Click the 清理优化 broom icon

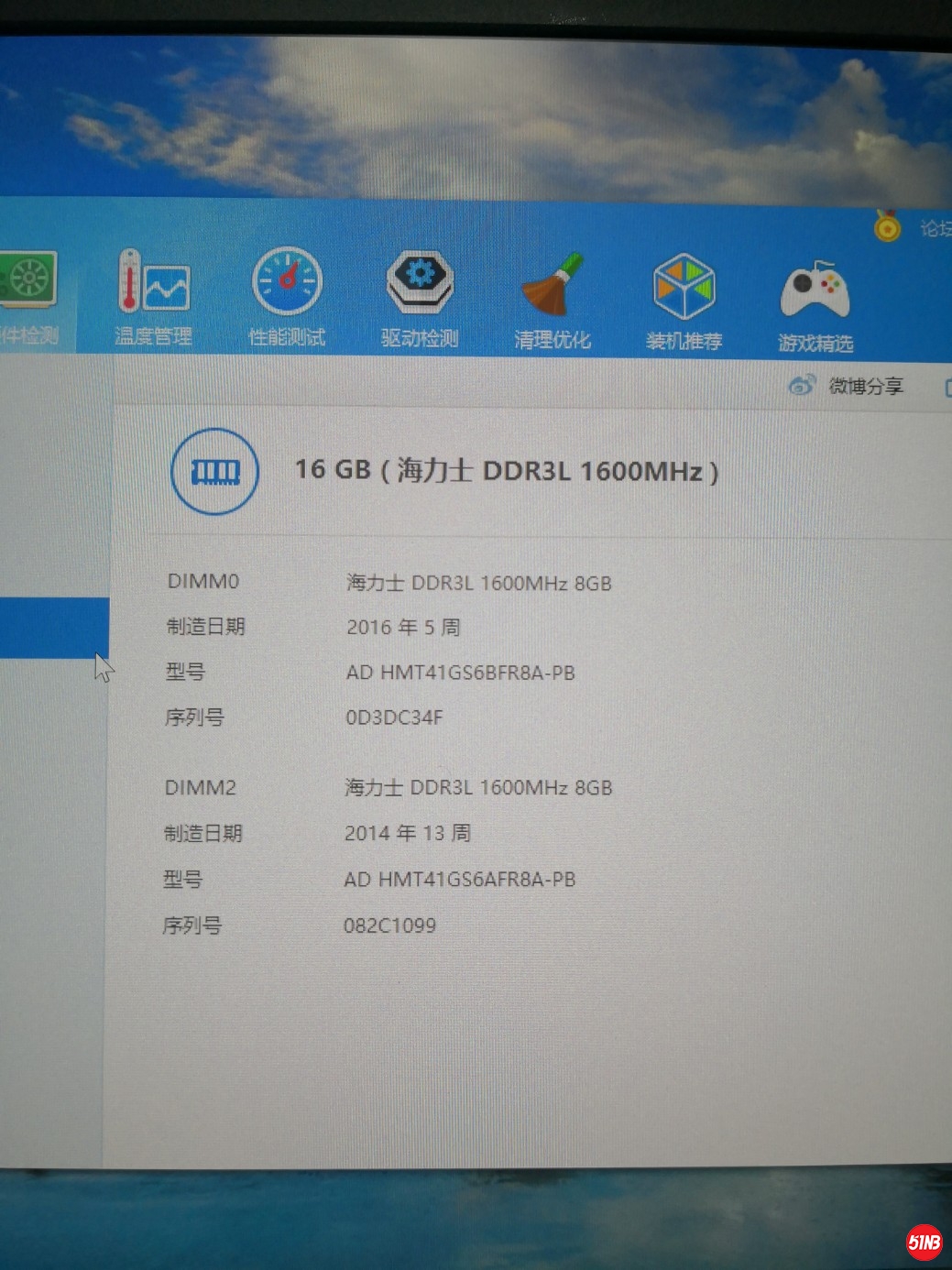(x=553, y=299)
